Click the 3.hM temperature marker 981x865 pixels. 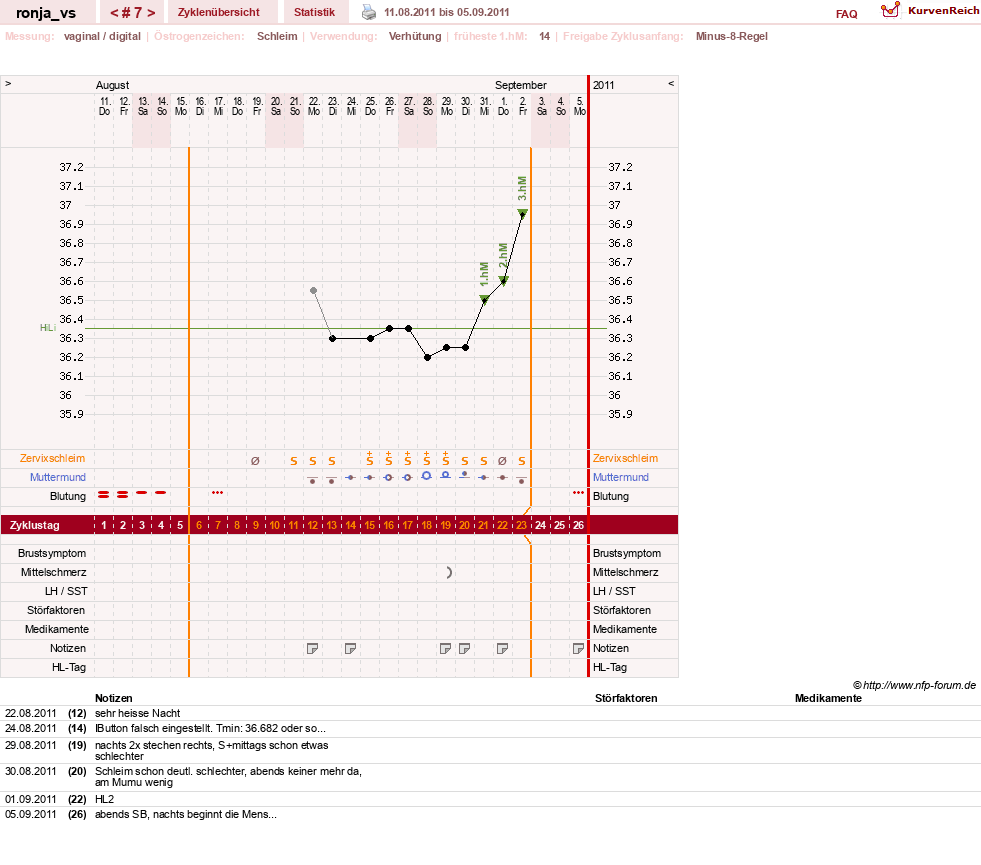522,214
